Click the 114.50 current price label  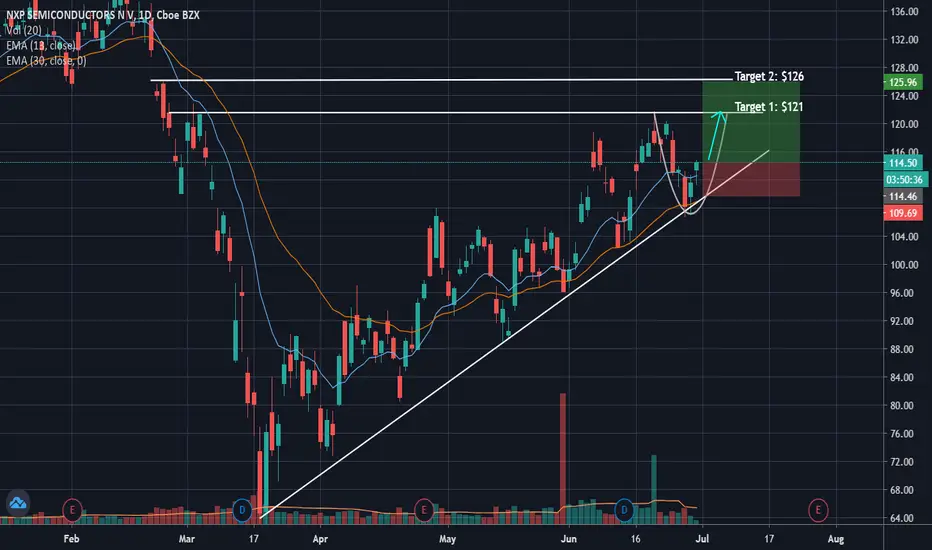click(903, 162)
